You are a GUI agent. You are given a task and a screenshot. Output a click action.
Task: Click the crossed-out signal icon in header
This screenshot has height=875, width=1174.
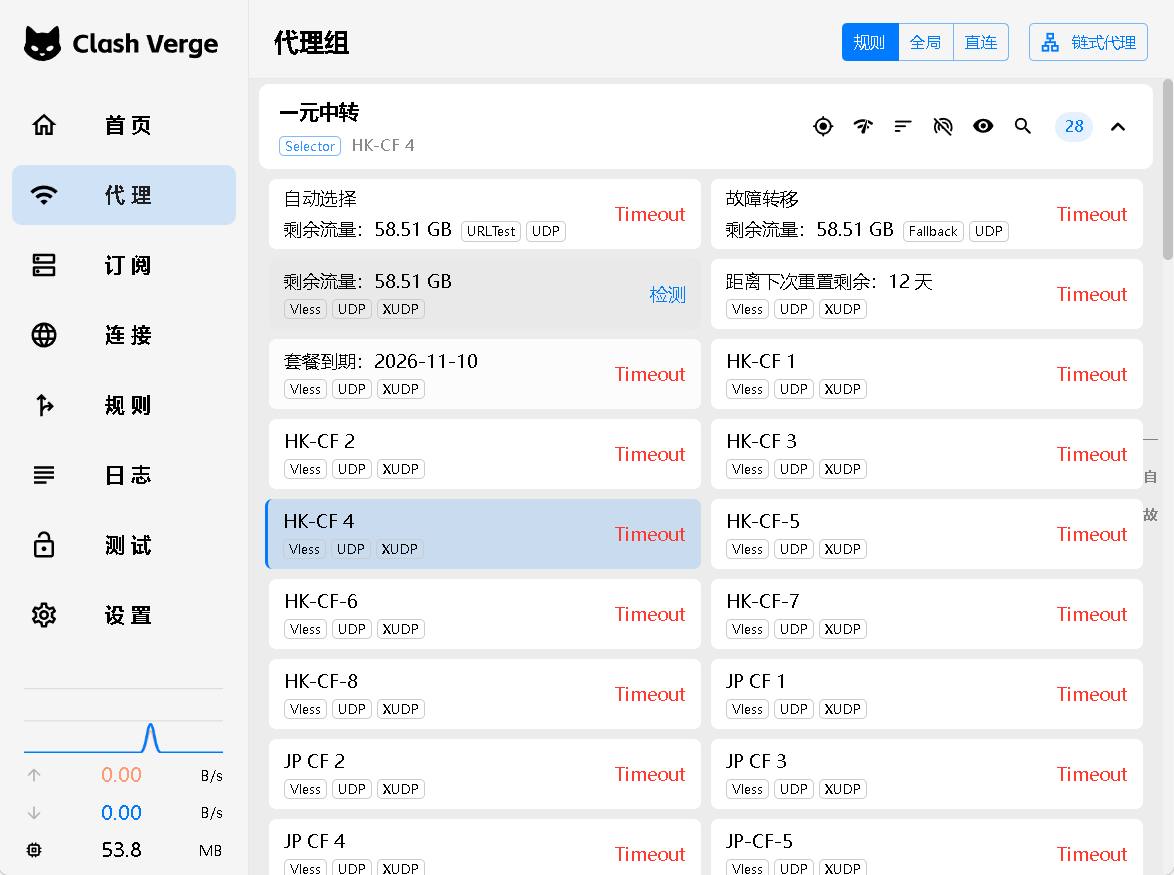click(943, 126)
